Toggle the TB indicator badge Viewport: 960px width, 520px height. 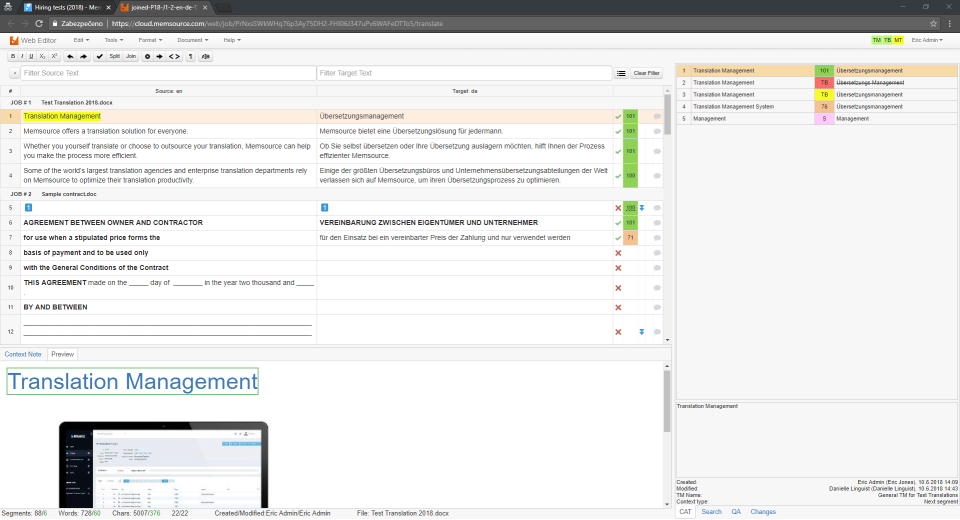(888, 40)
